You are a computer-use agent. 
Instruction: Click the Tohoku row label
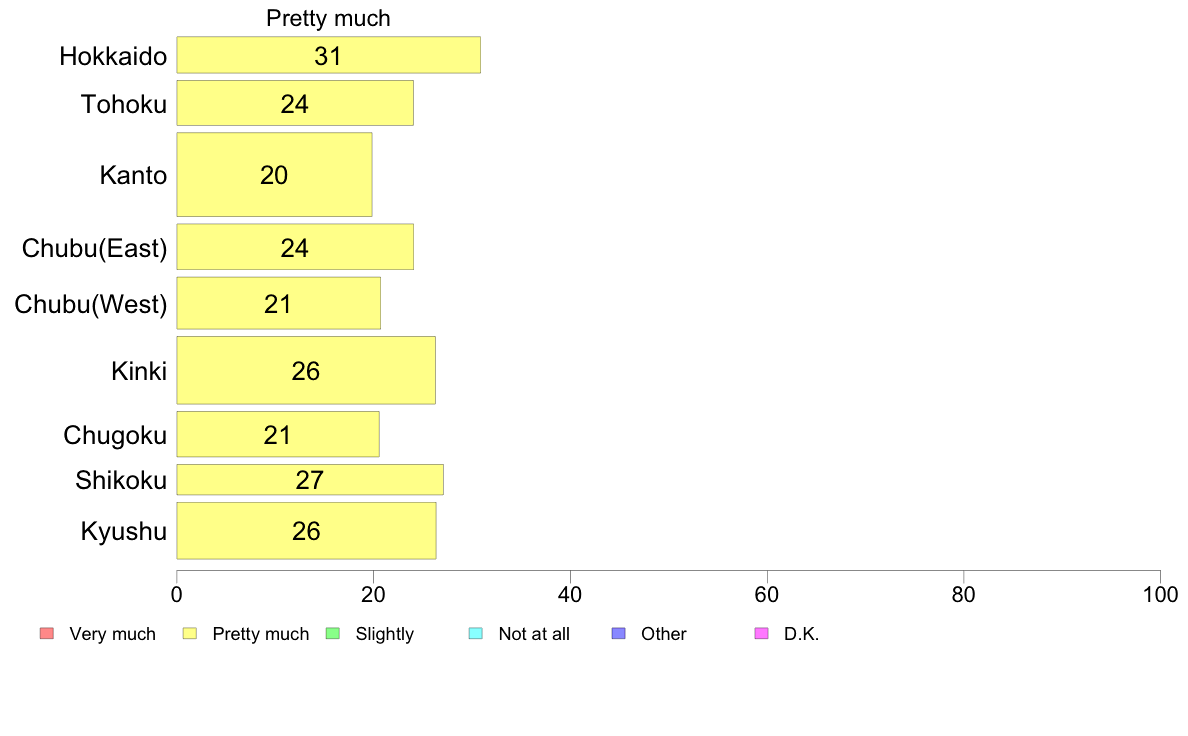pos(124,105)
